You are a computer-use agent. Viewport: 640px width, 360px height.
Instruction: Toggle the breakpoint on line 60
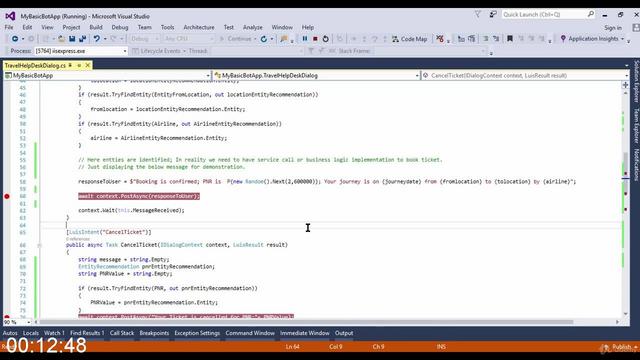(7, 196)
